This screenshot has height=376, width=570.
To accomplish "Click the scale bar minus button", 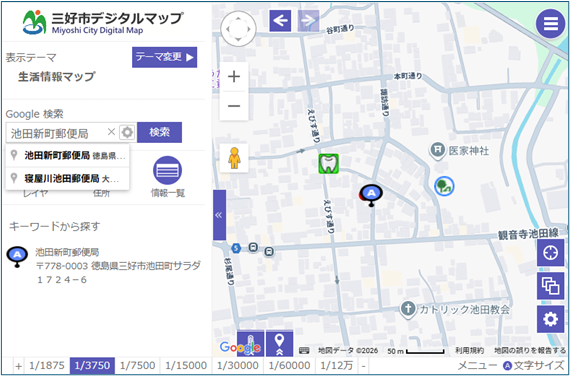I will click(363, 366).
